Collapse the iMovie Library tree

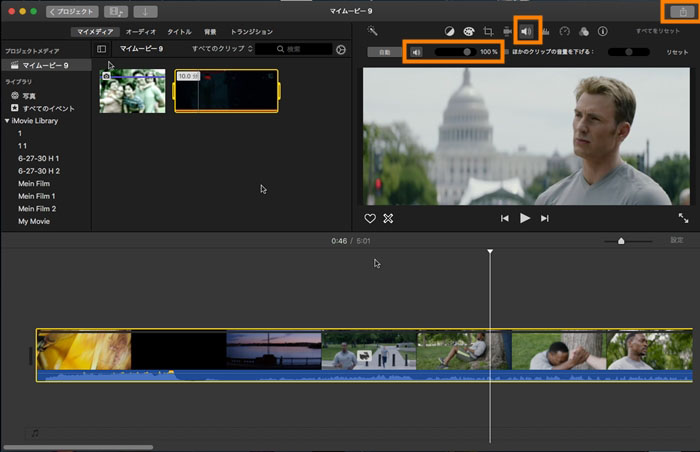7,121
